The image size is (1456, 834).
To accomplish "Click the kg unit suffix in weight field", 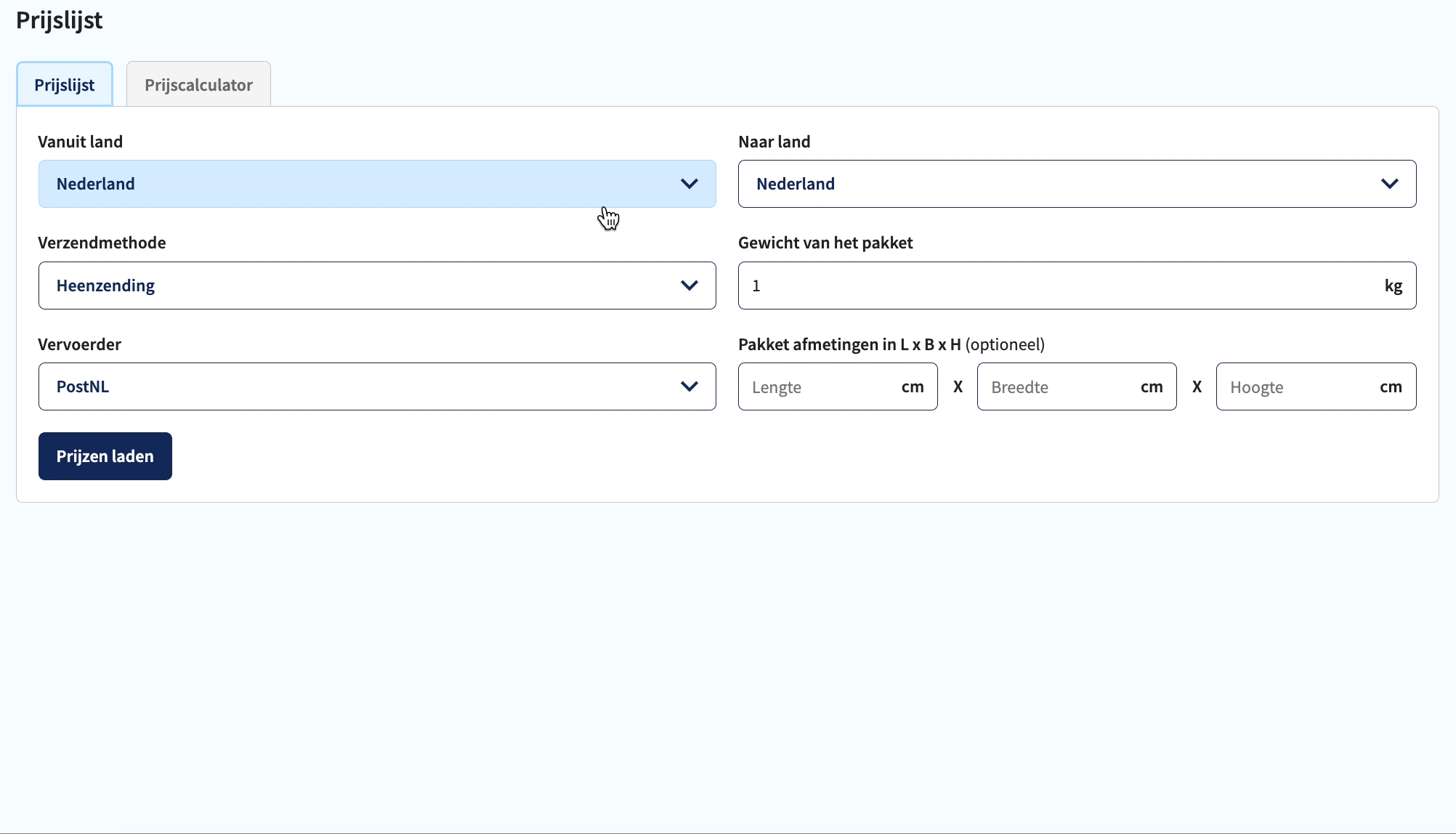I will 1393,286.
